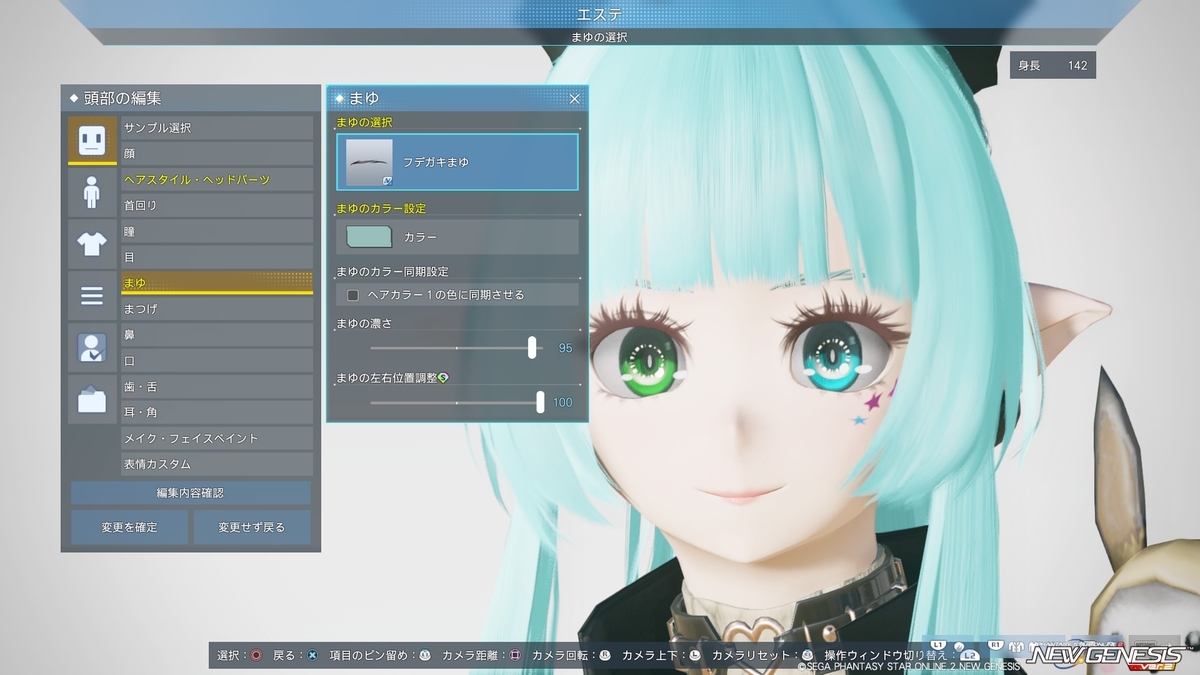The width and height of the screenshot is (1200, 675).
Task: Click the square icon next to カメラ距離
Action: click(x=516, y=656)
